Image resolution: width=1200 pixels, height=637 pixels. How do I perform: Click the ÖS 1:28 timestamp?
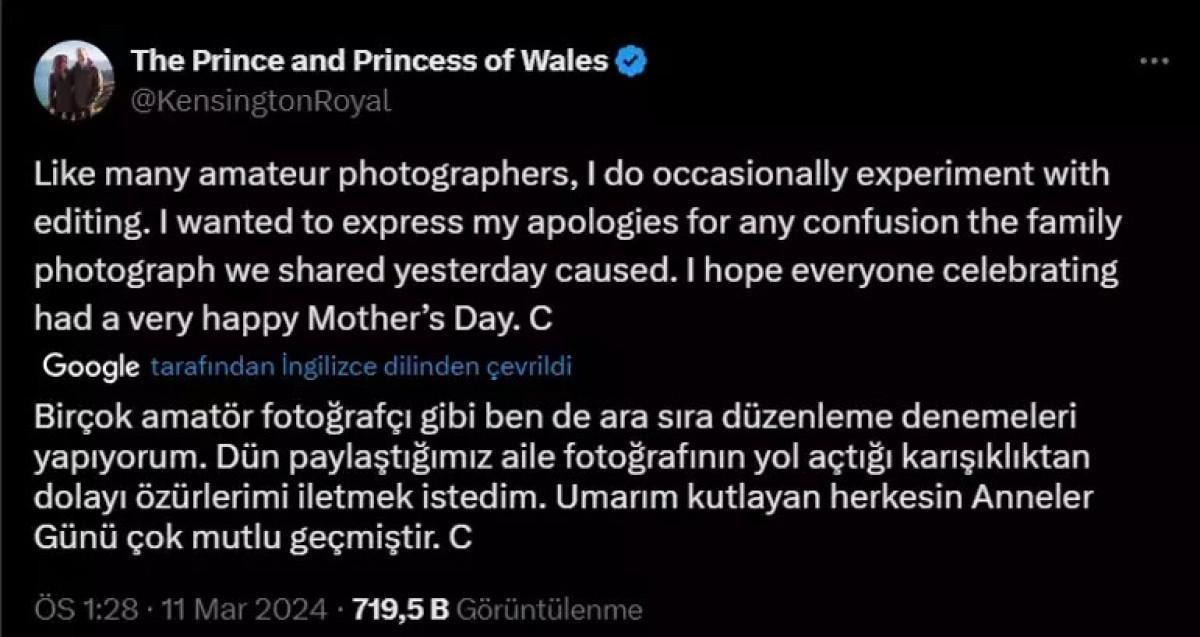coord(86,609)
